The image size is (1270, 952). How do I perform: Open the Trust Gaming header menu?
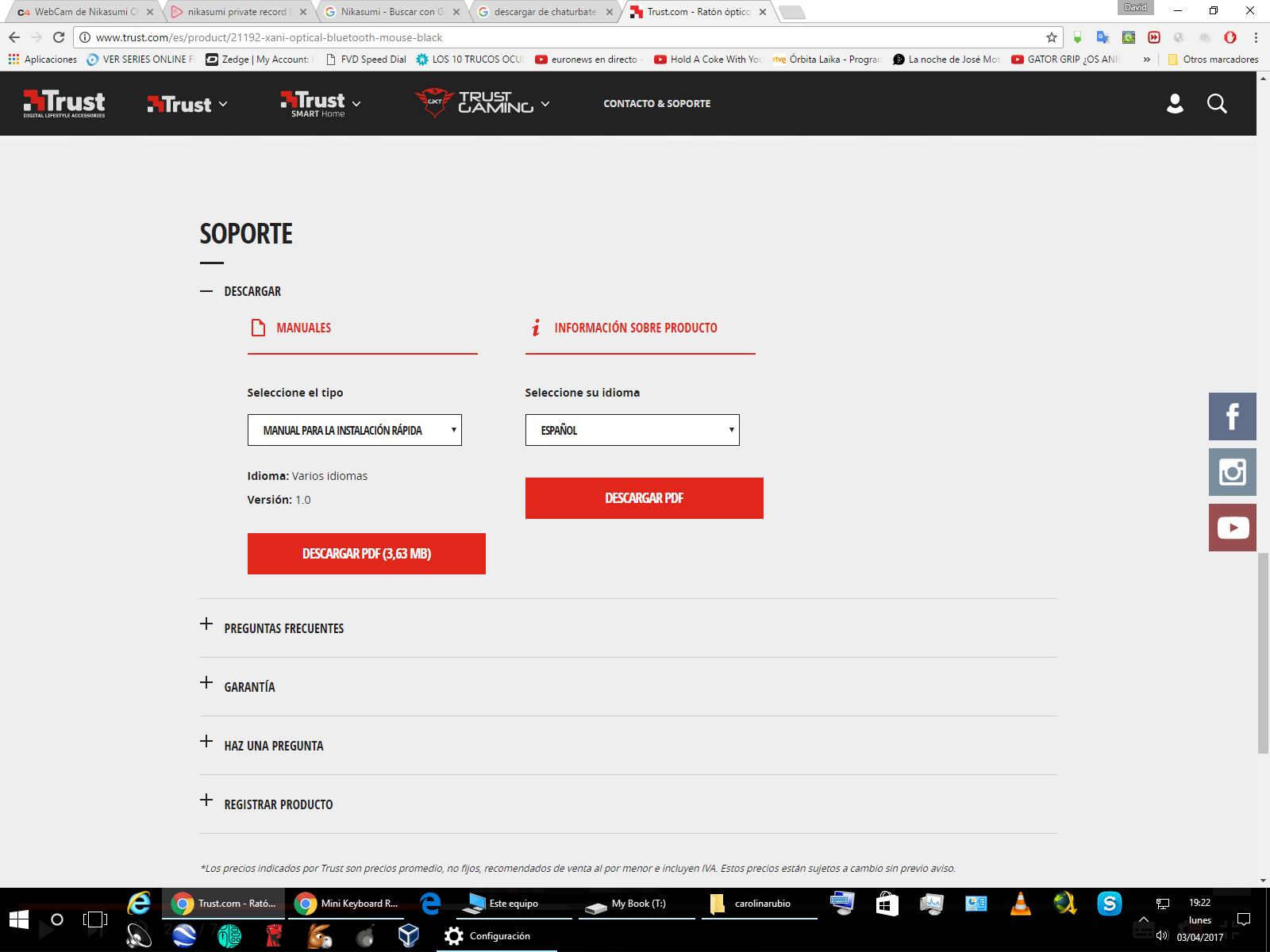[x=482, y=104]
